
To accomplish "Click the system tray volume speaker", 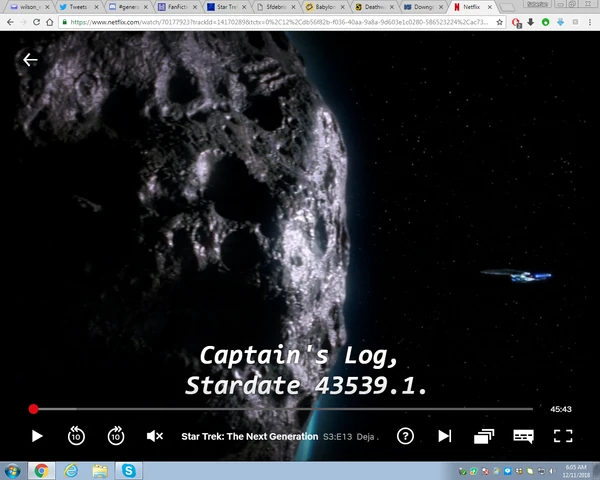I will 552,471.
